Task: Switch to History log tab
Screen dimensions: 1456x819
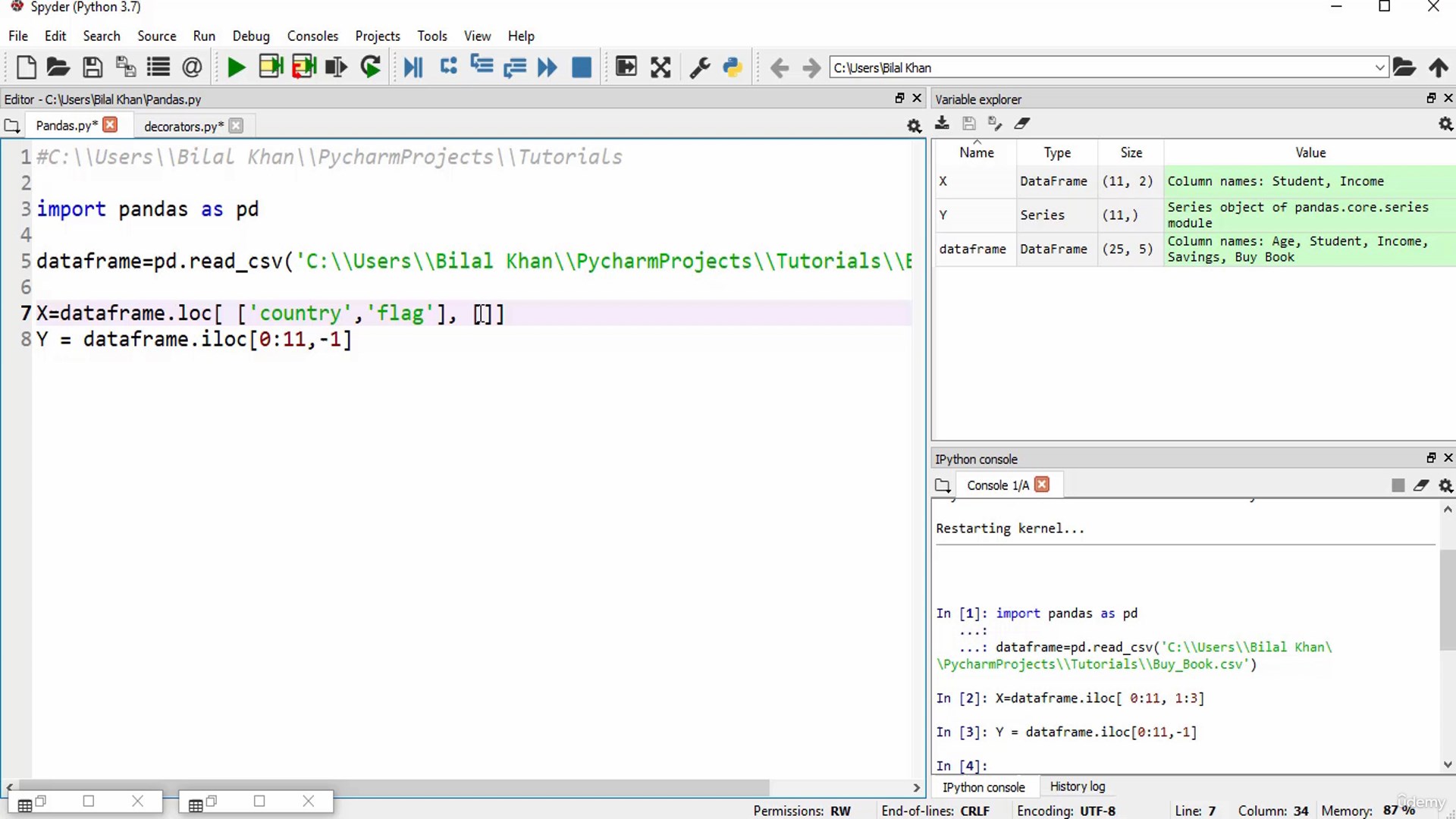Action: (1077, 786)
